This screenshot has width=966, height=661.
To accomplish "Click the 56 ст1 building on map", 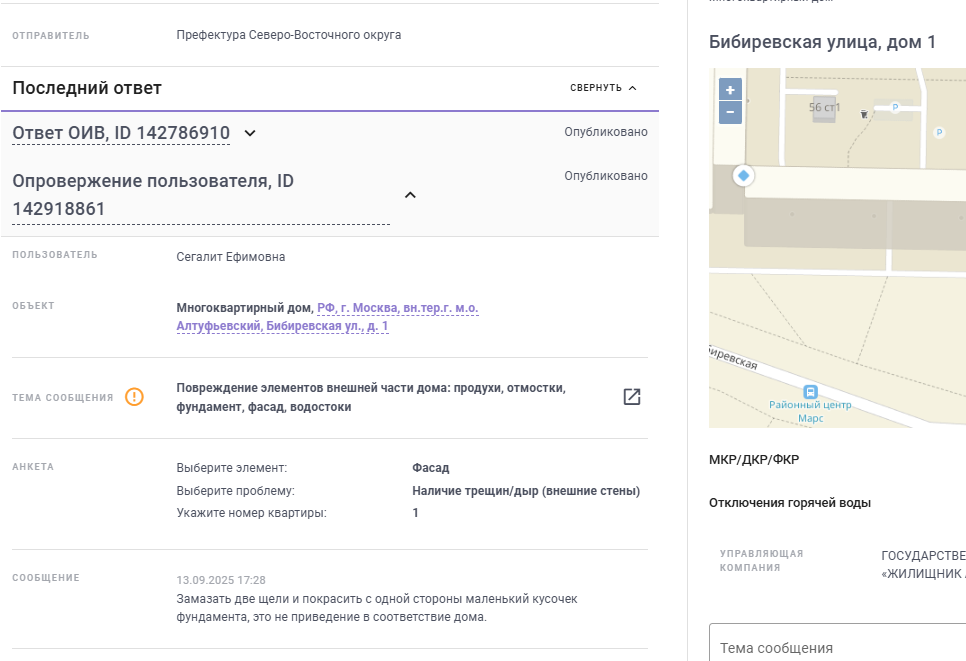I will tap(824, 108).
